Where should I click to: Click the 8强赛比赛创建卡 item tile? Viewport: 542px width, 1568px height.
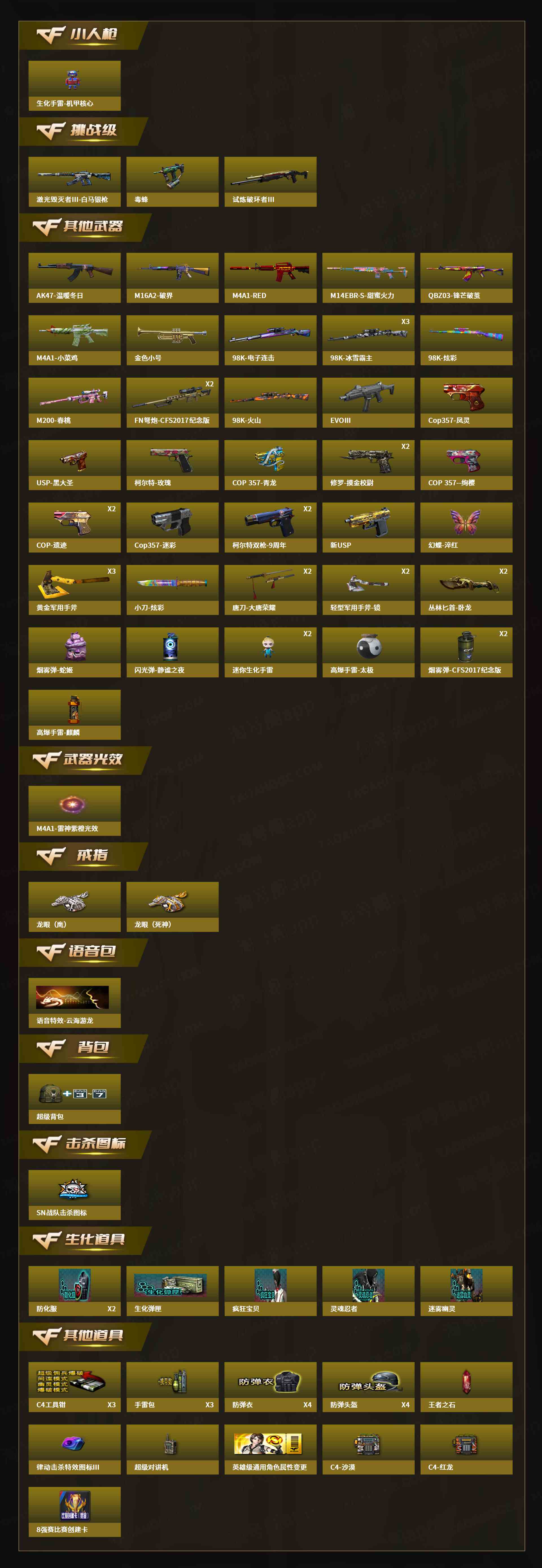point(74,1512)
